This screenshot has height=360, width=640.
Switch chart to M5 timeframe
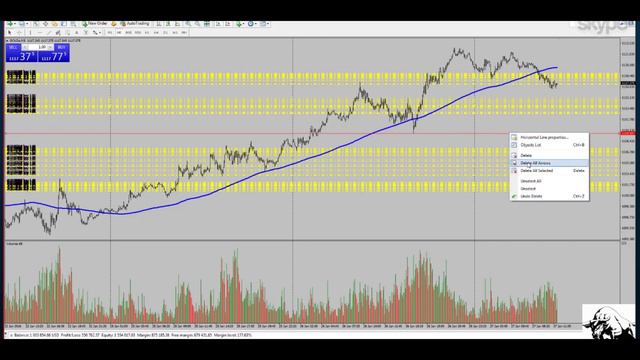[x=119, y=32]
